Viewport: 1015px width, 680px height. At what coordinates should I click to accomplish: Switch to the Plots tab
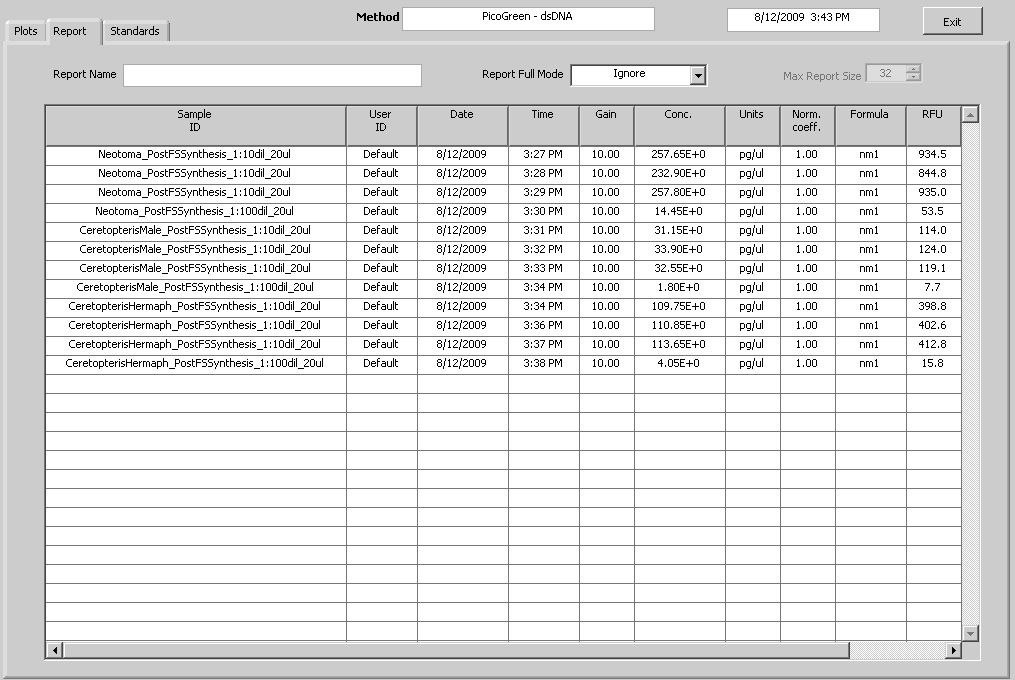[26, 31]
